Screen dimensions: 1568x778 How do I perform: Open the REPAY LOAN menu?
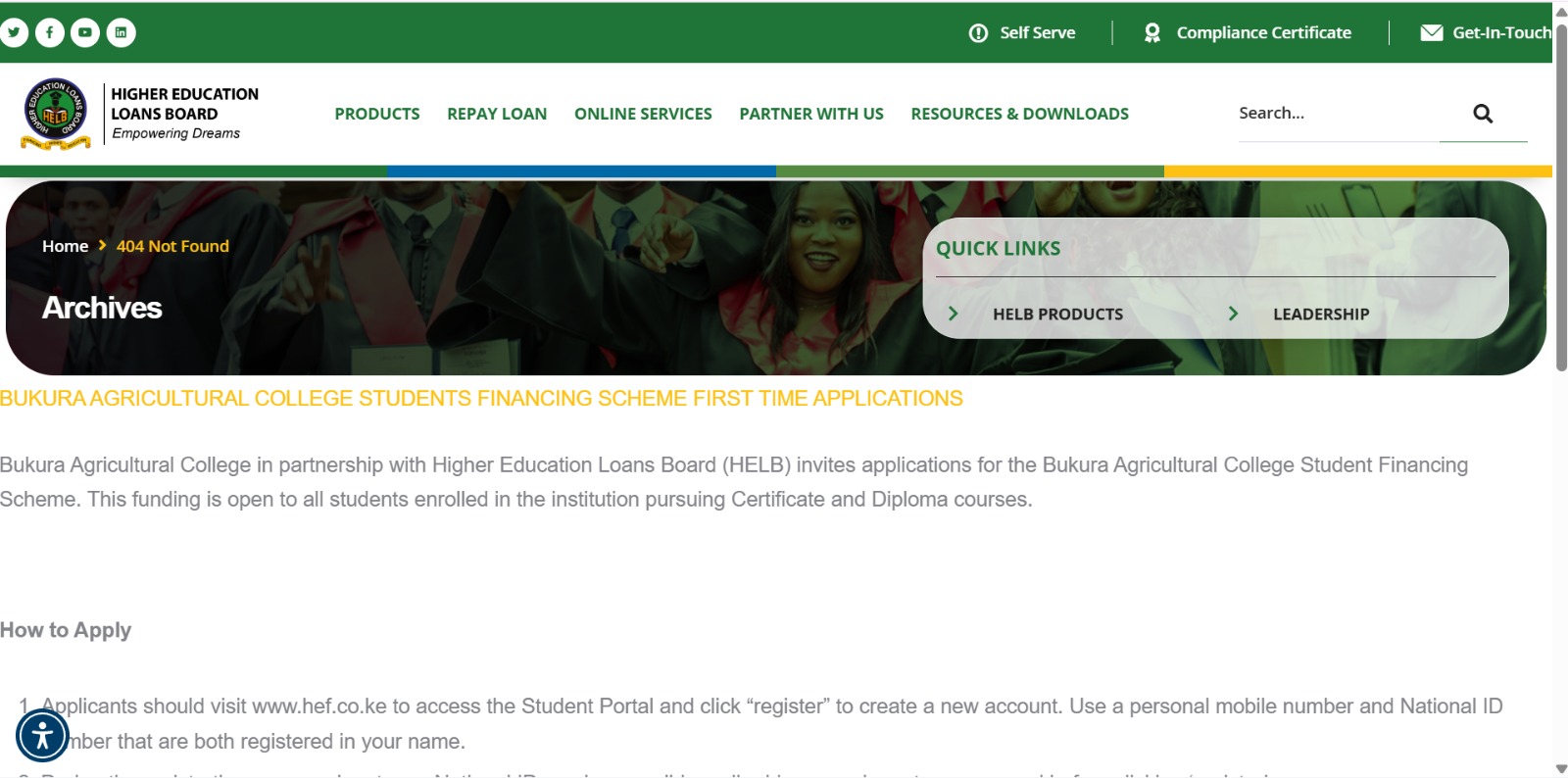497,114
